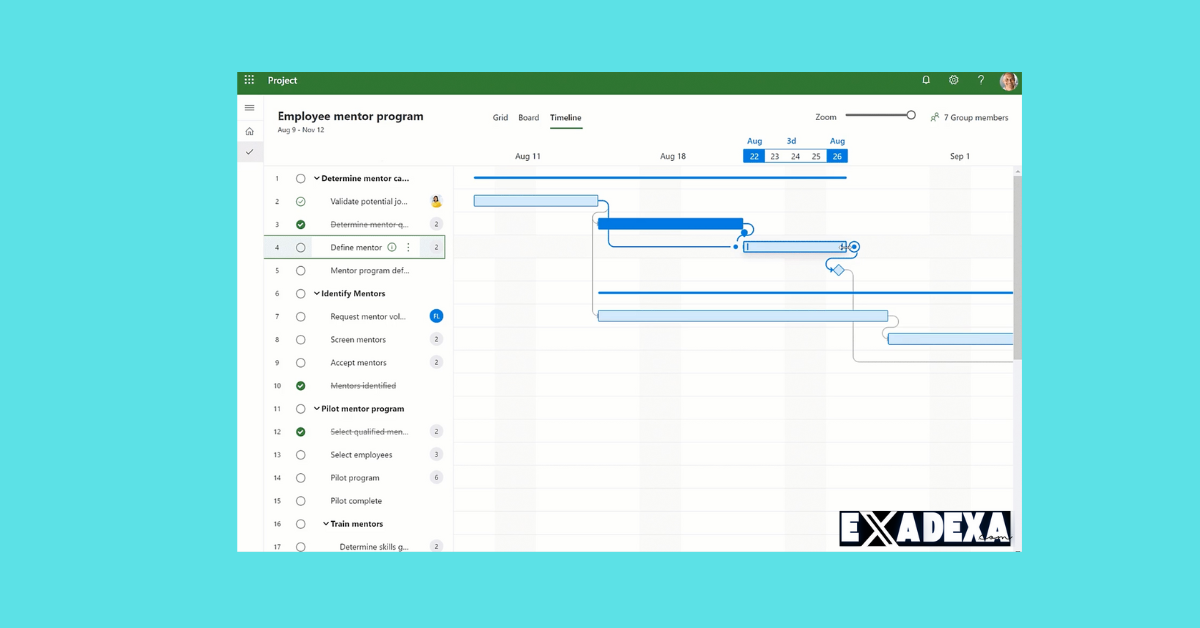
Task: Click the user profile avatar top right
Action: [x=1008, y=80]
